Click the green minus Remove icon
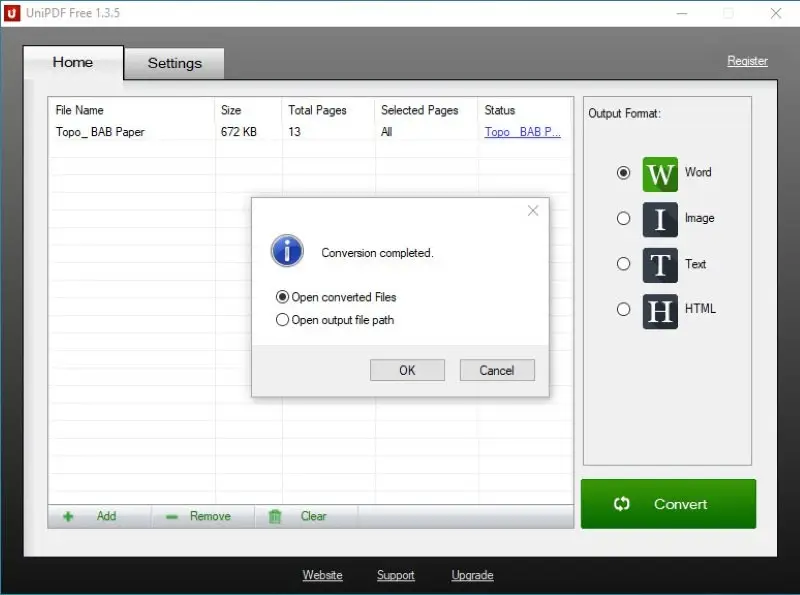This screenshot has height=595, width=800. [x=172, y=517]
